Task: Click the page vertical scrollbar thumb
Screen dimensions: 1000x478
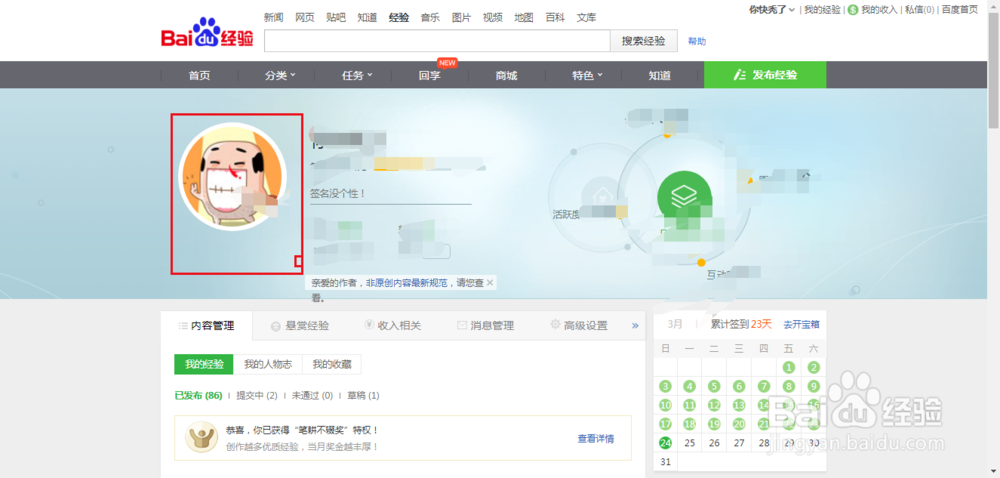Action: (x=994, y=70)
